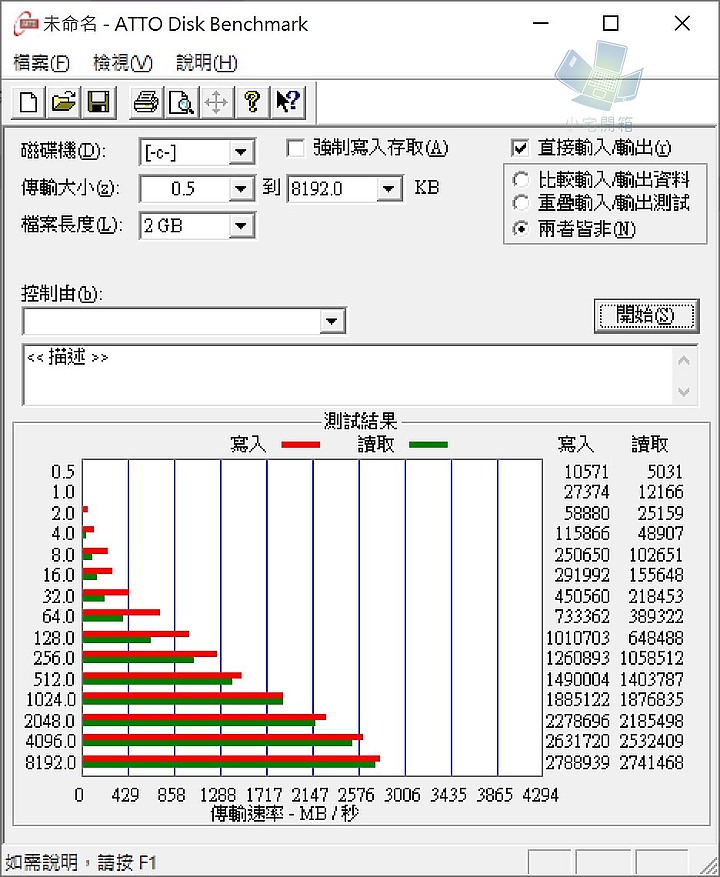Click the 1024.0 row label in chart
The width and height of the screenshot is (720, 877).
point(51,700)
